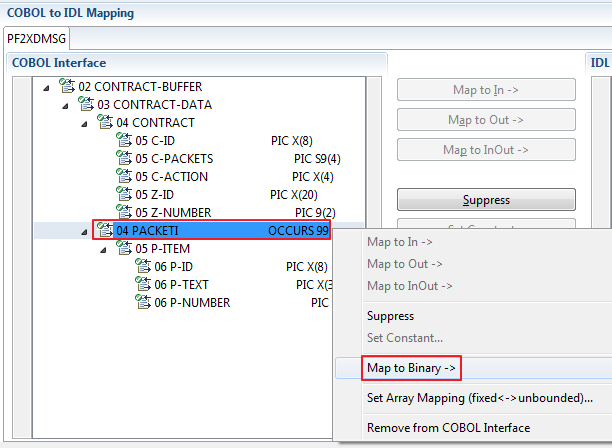Select the 05 C-ID label

click(x=155, y=140)
